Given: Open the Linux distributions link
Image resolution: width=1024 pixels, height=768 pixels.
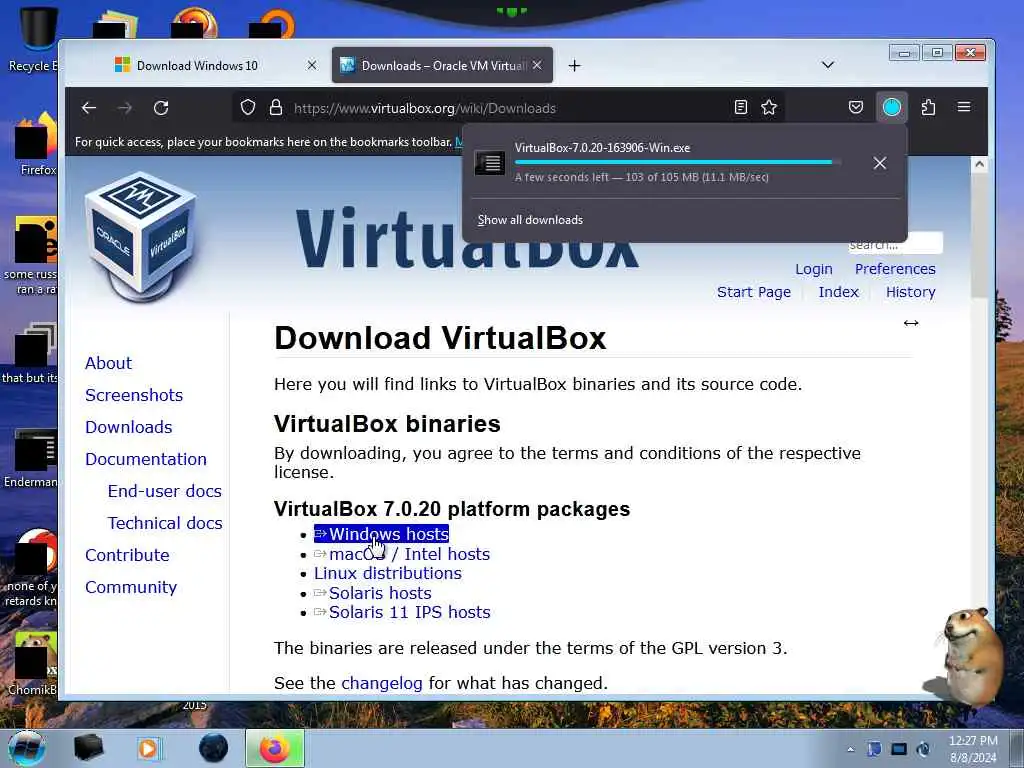Looking at the screenshot, I should (388, 573).
